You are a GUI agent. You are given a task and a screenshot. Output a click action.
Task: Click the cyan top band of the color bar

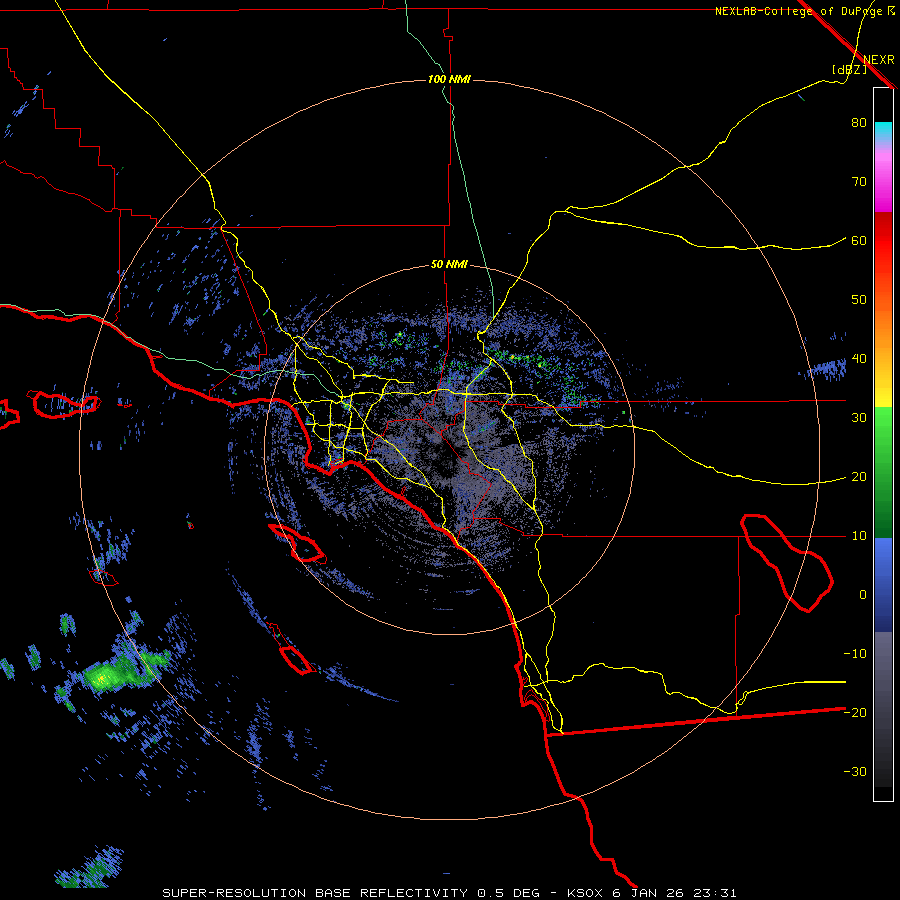(883, 129)
